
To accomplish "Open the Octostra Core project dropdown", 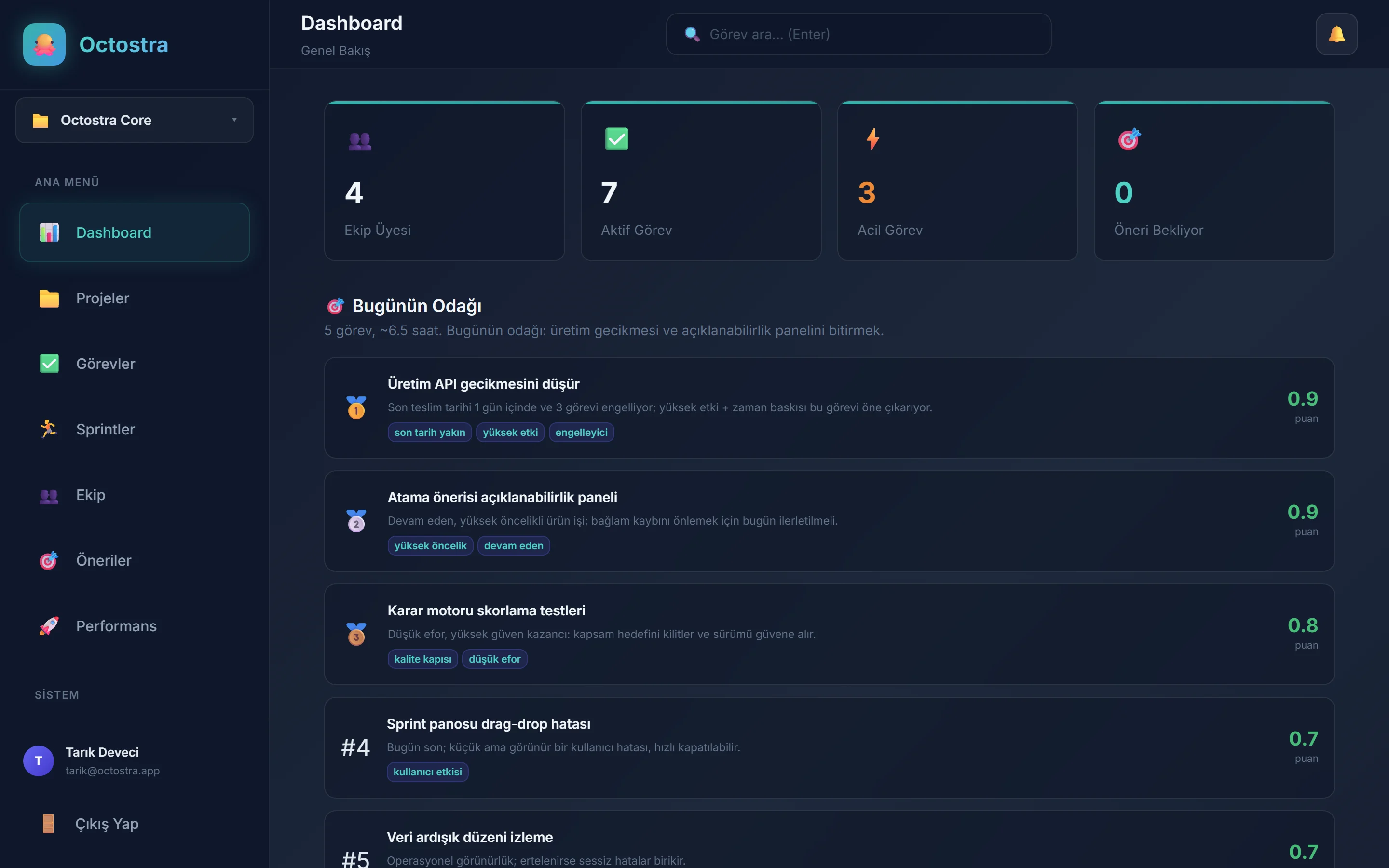I will pos(134,120).
